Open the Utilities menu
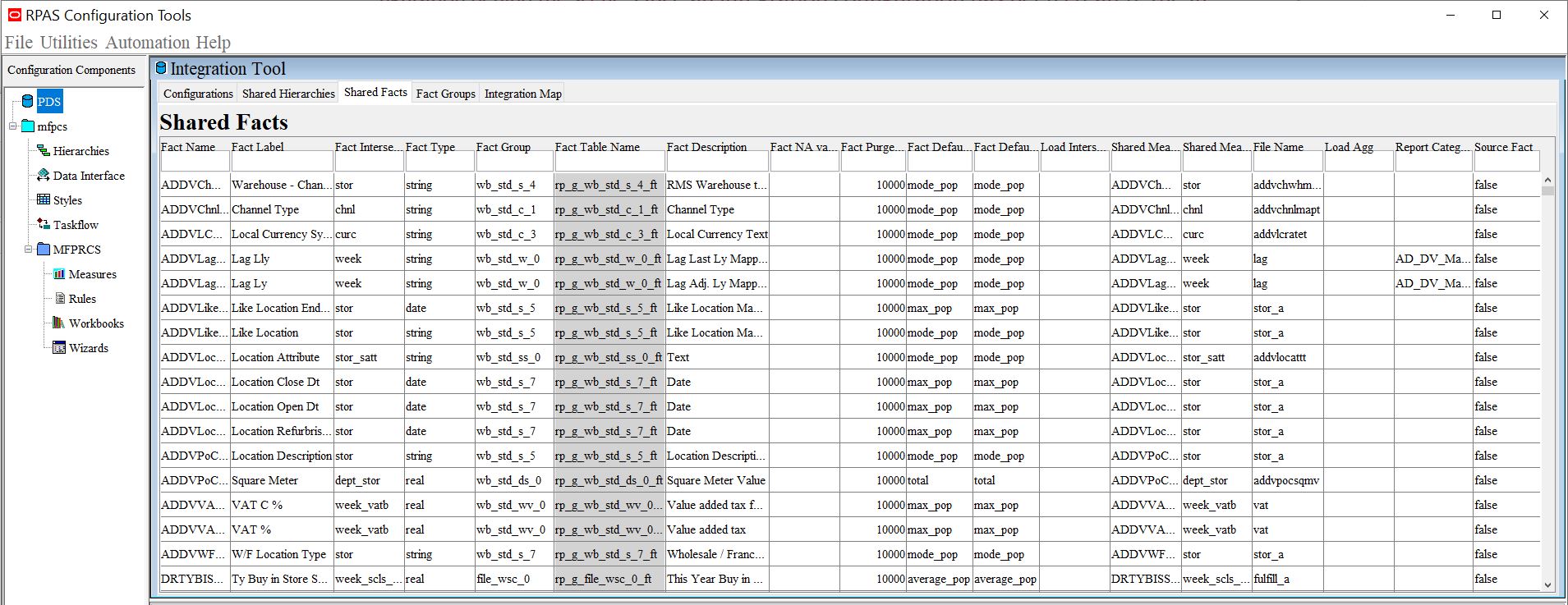The image size is (1568, 605). [x=69, y=43]
